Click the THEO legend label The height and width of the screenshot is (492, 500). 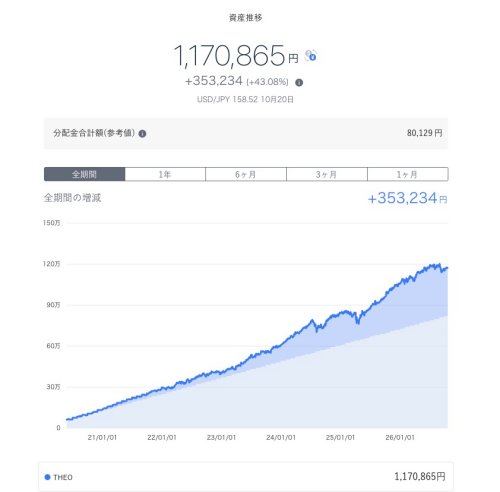click(x=63, y=477)
